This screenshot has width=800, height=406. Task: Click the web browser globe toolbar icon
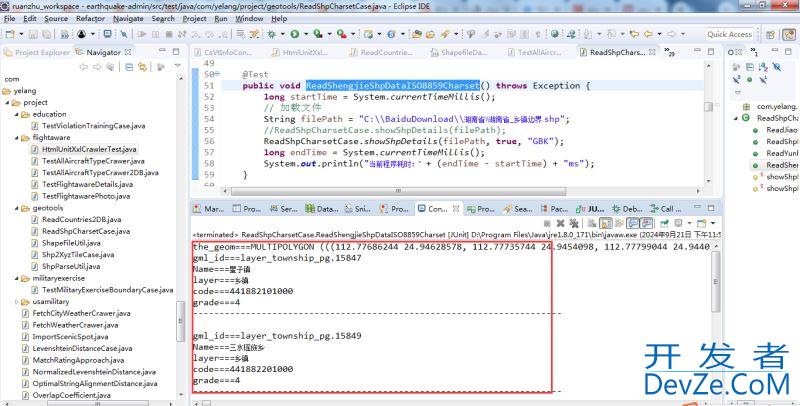pyautogui.click(x=554, y=34)
